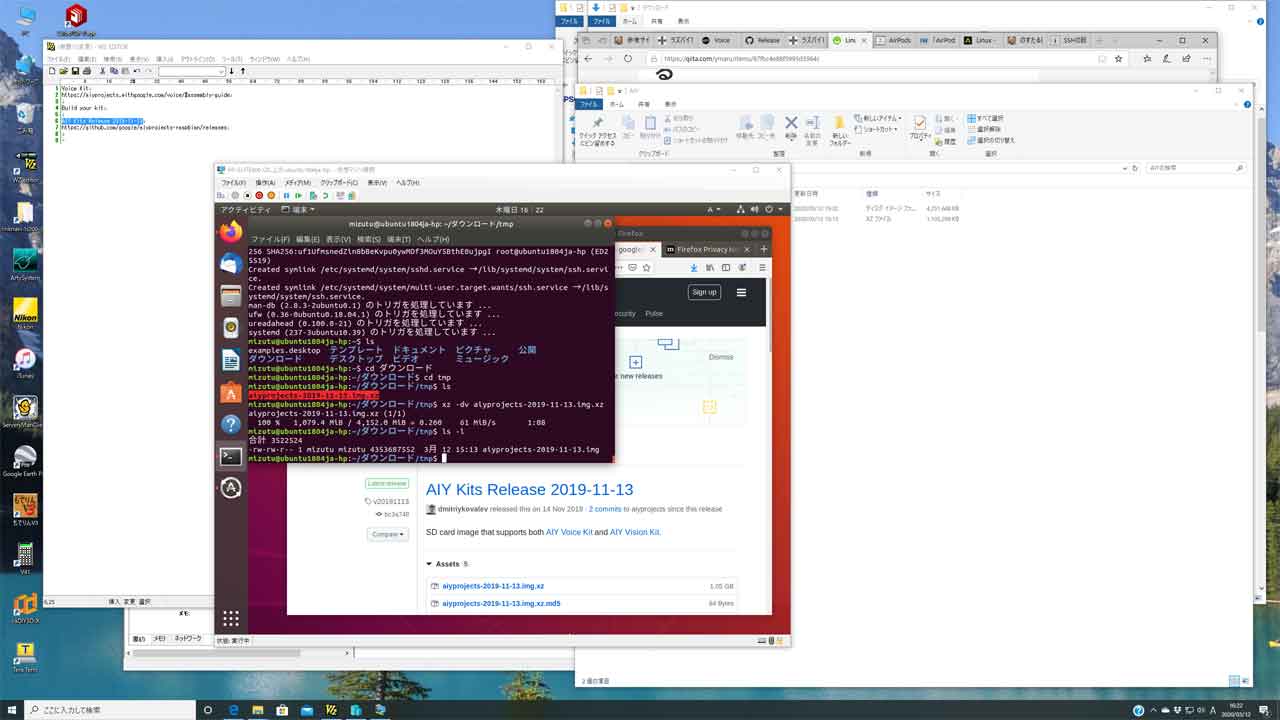This screenshot has height=720, width=1280.
Task: Open GNOME system status menu arrow
Action: click(782, 210)
